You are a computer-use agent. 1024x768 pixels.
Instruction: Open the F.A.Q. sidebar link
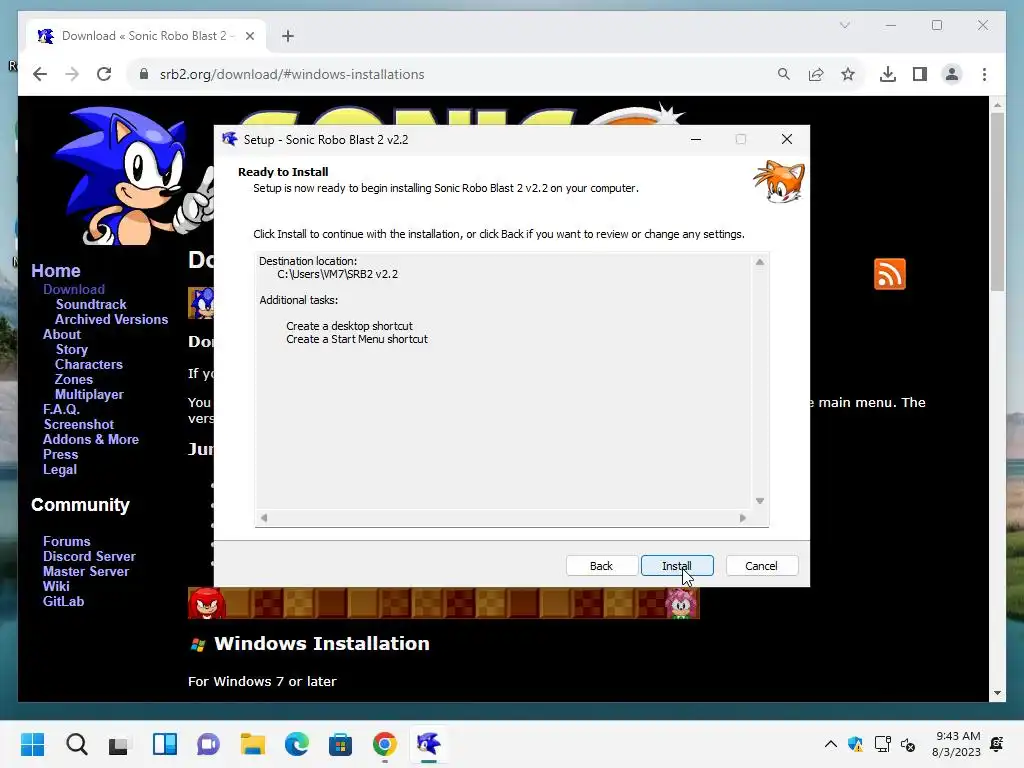[x=61, y=409]
